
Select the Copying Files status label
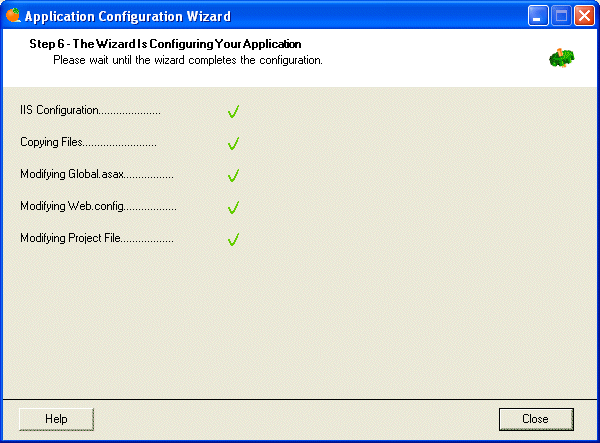tap(88, 143)
